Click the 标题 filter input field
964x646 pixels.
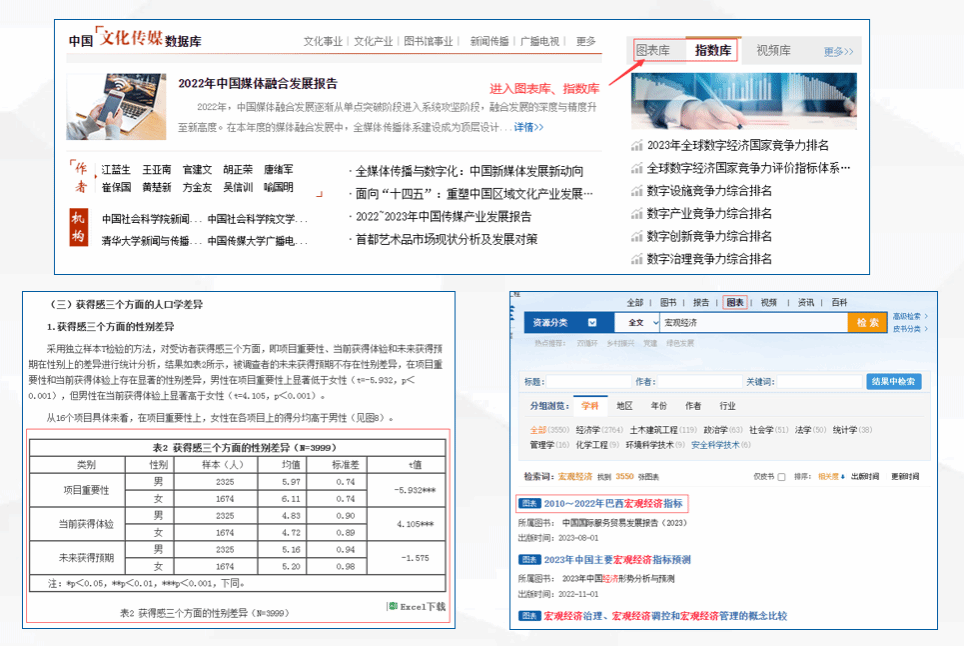585,382
